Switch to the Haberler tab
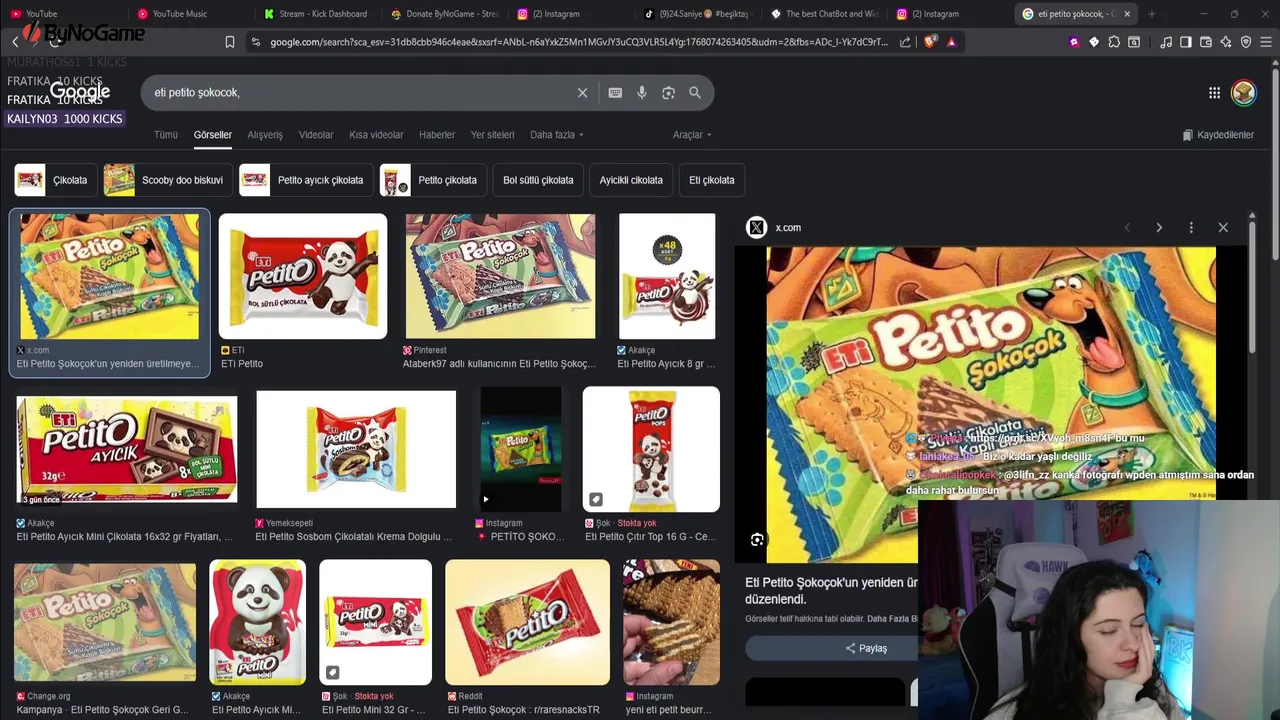Image resolution: width=1280 pixels, height=720 pixels. 437,135
